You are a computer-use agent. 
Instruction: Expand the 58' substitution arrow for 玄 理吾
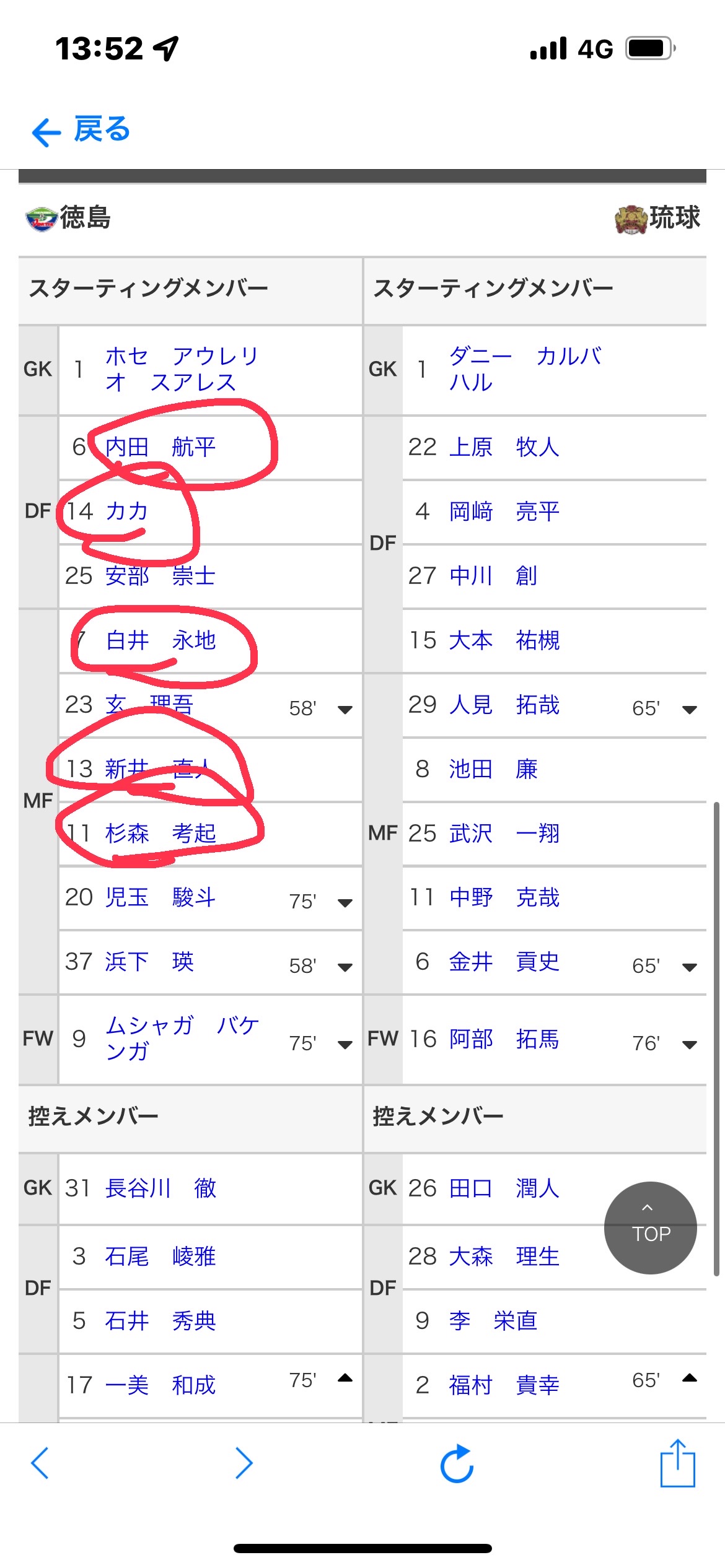click(x=345, y=710)
